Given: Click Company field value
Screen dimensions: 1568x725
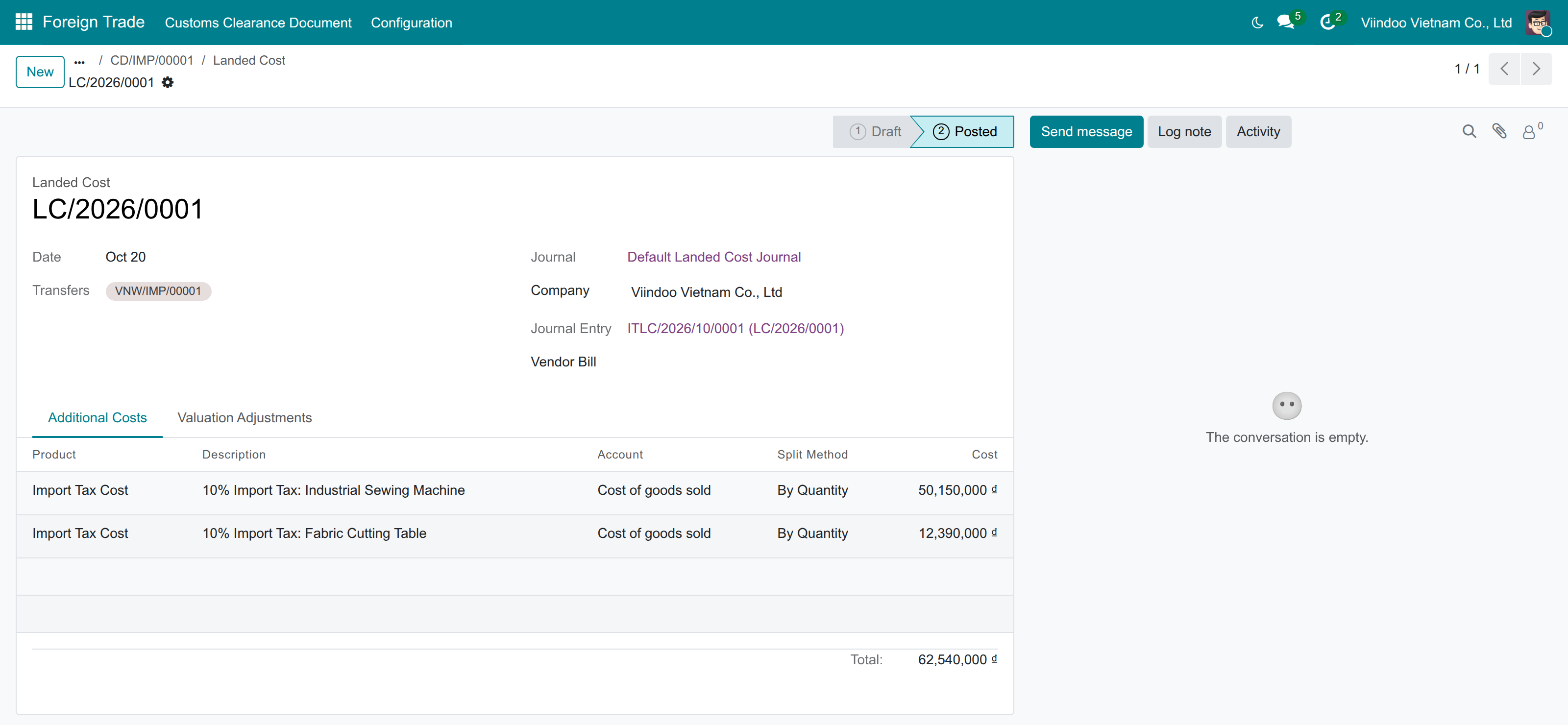Looking at the screenshot, I should click(706, 292).
